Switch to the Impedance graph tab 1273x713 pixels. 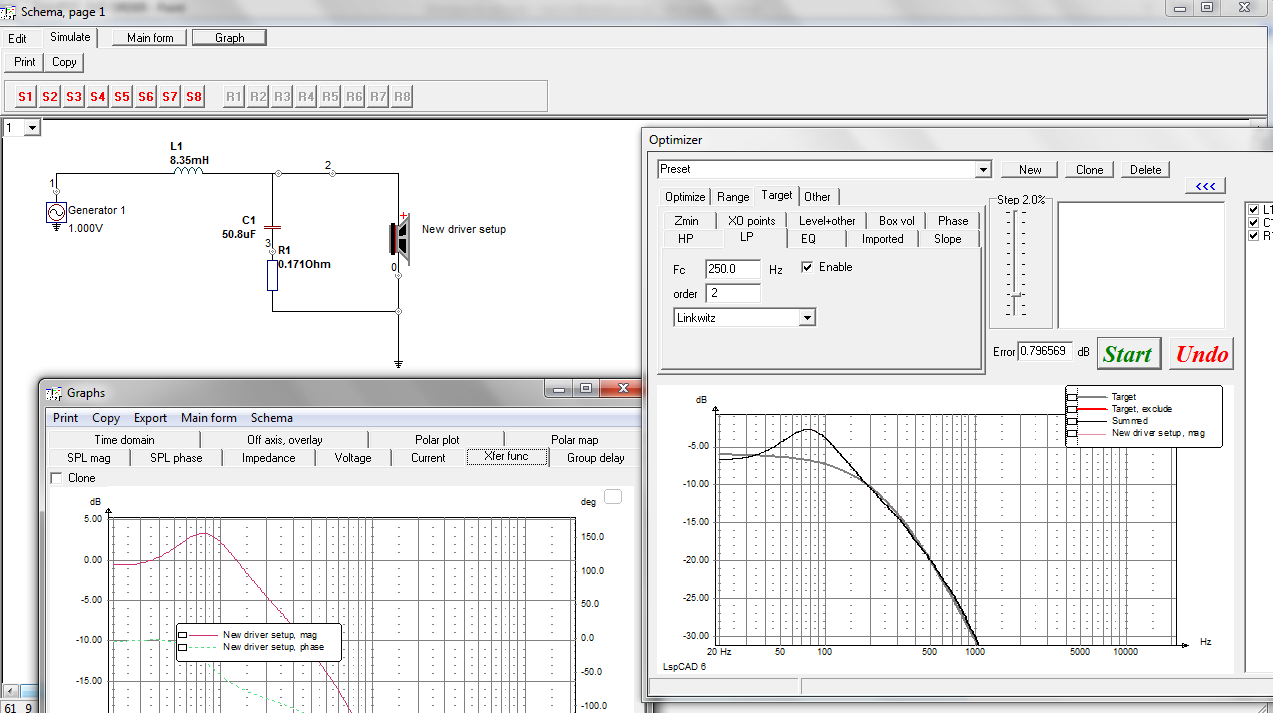pyautogui.click(x=268, y=458)
